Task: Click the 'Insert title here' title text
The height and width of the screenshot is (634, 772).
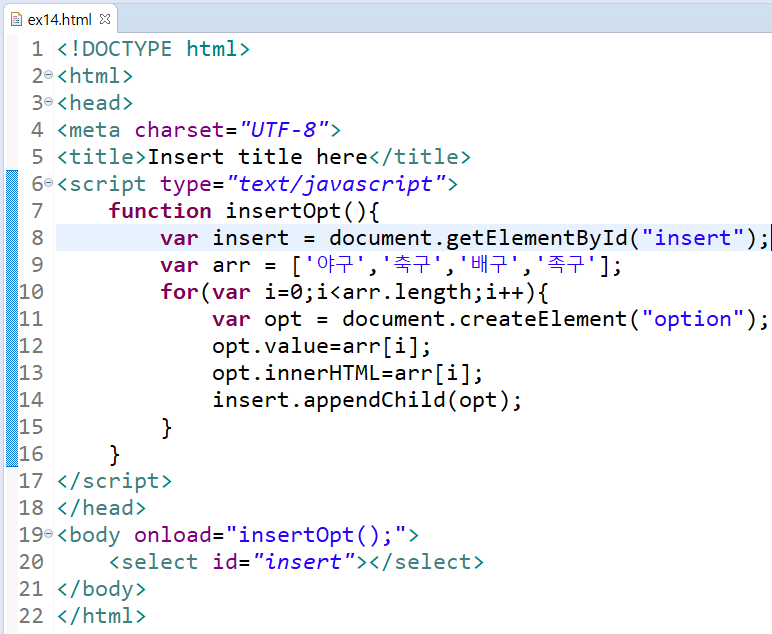Action: [x=257, y=157]
